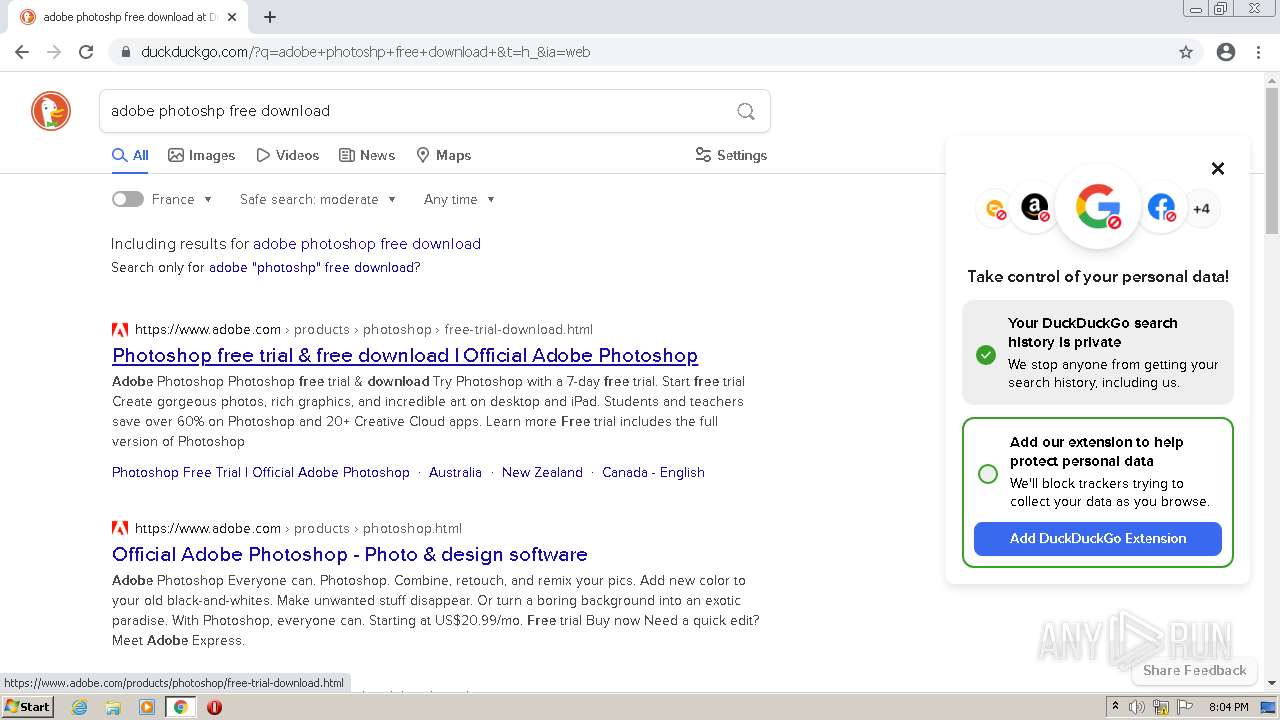1280x720 pixels.
Task: Click the 8:04 PM clock
Action: pos(1229,707)
